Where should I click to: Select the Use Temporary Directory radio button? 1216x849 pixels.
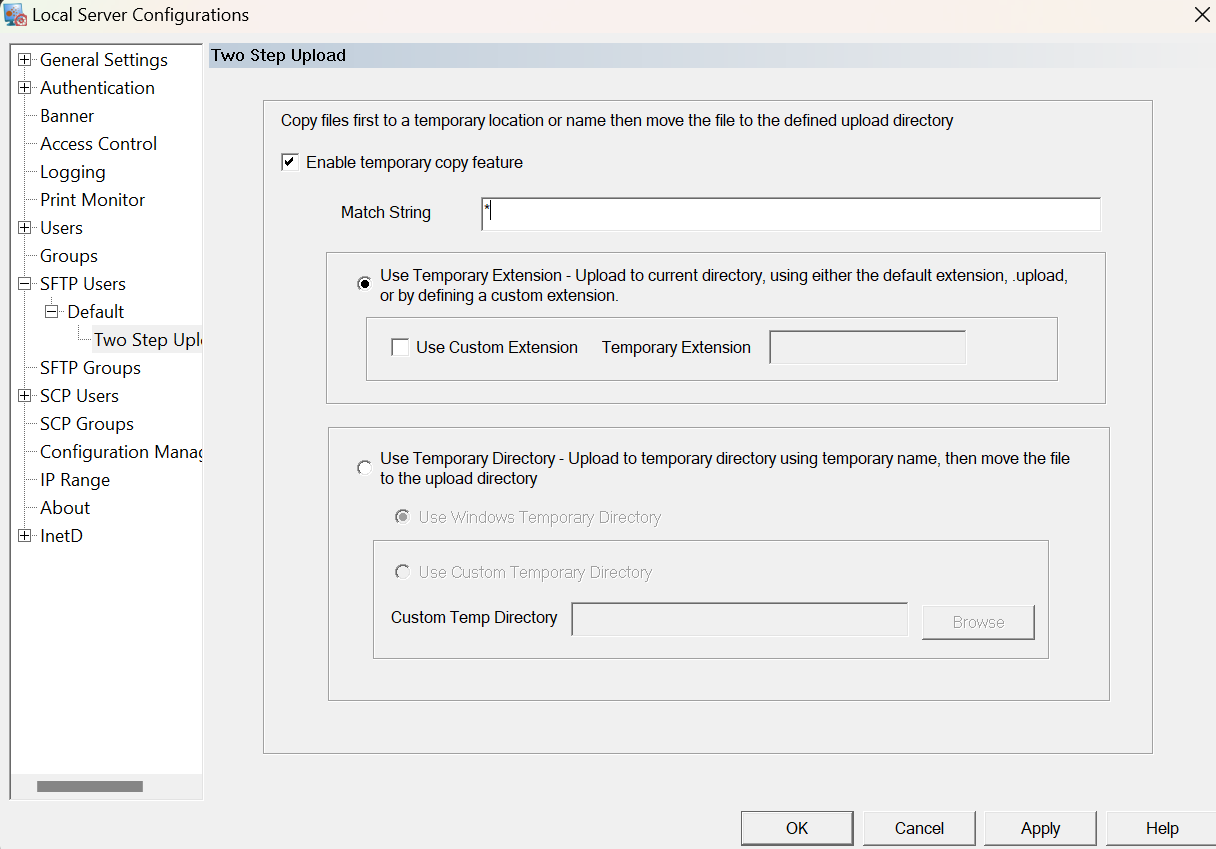[365, 468]
